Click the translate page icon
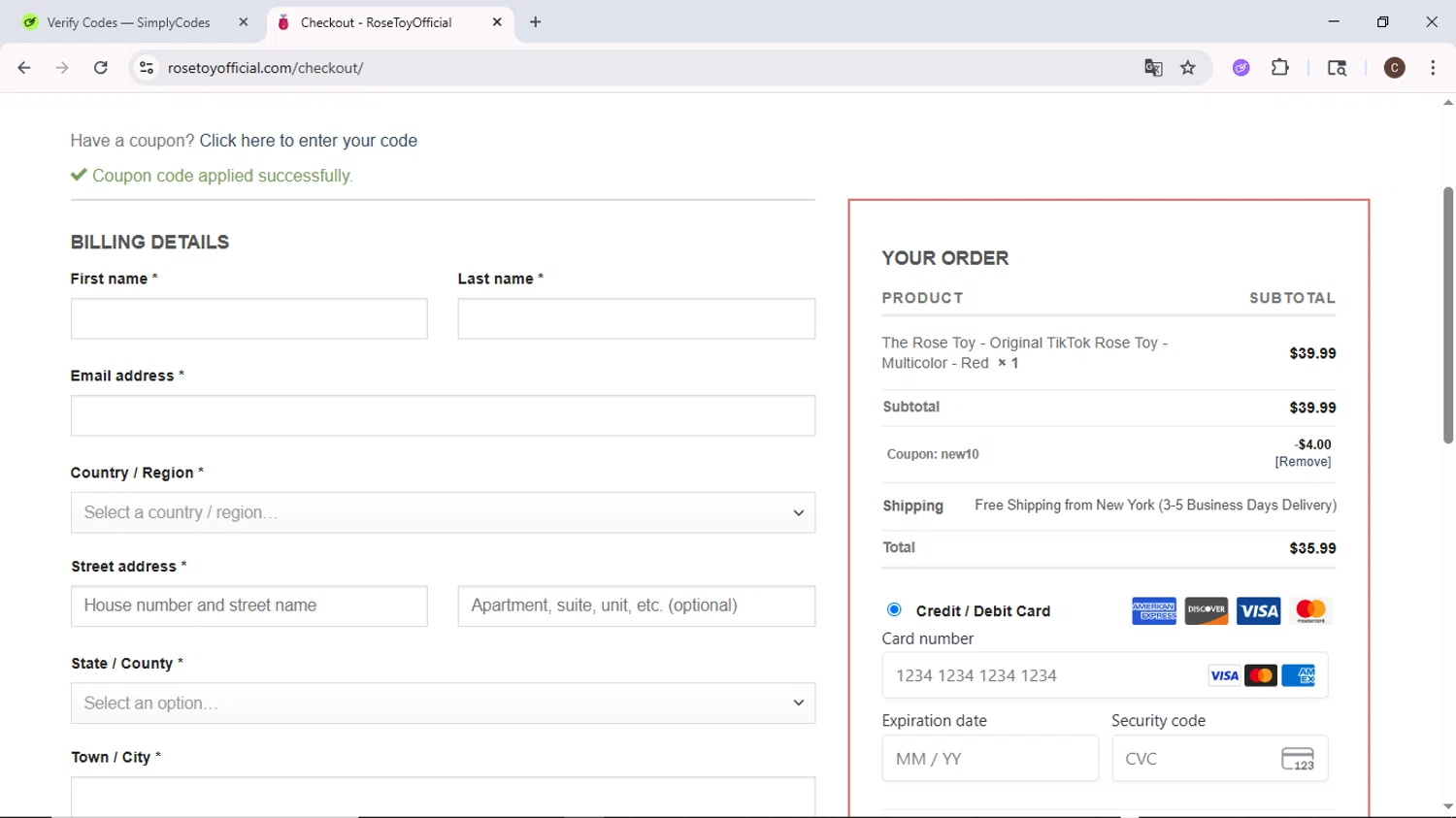This screenshot has height=818, width=1456. [x=1153, y=68]
